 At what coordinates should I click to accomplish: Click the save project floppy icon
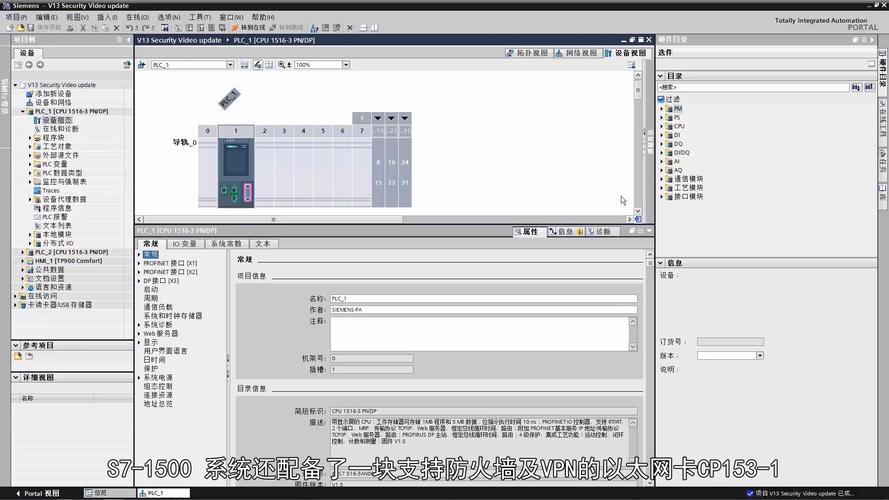[31, 27]
